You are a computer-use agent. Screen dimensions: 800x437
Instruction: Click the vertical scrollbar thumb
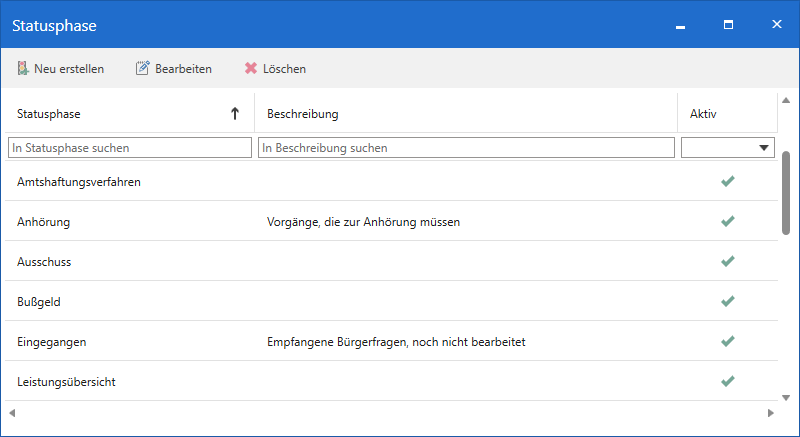(786, 193)
